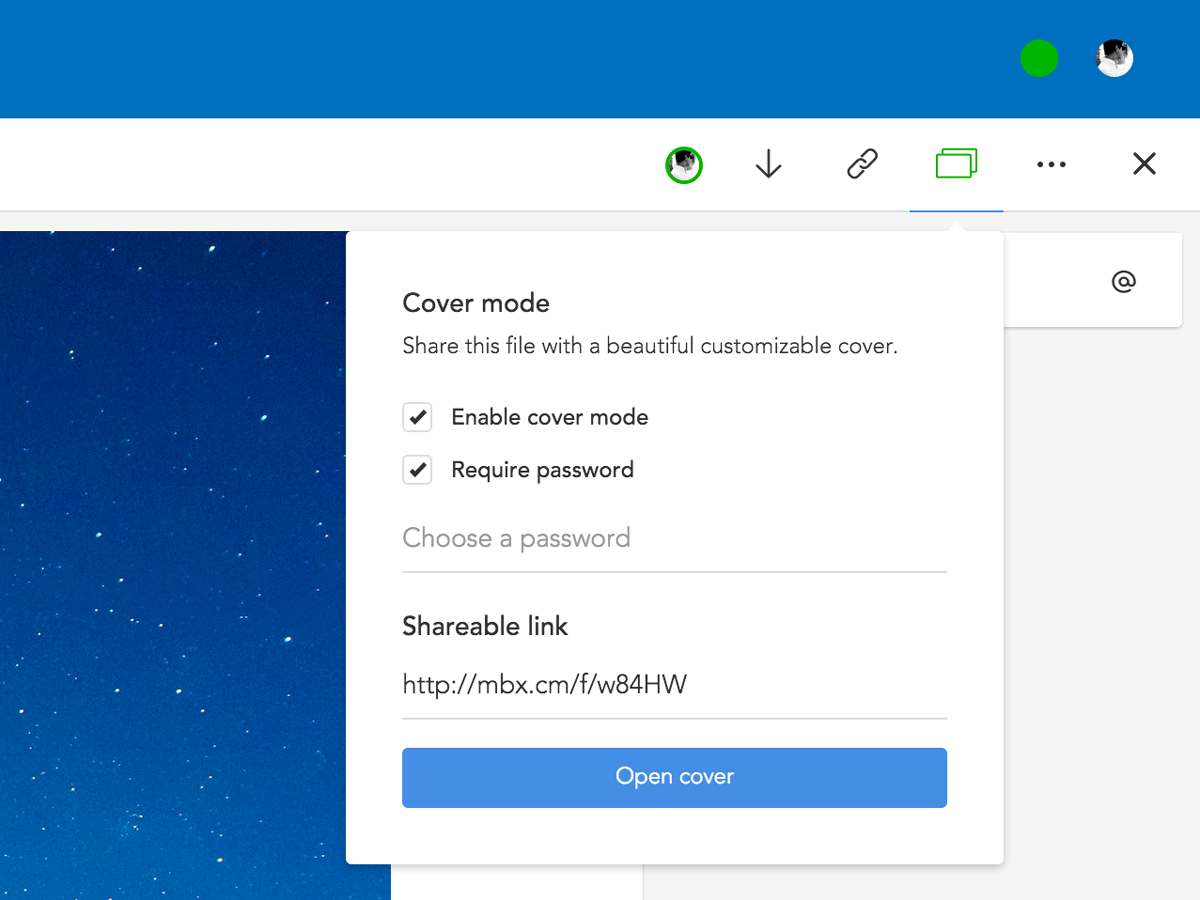The height and width of the screenshot is (900, 1200).
Task: Click the green-ringed collaborator avatar in the toolbar
Action: click(x=684, y=165)
